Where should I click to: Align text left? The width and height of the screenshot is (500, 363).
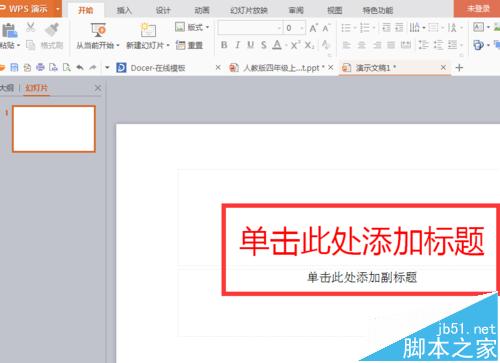(x=347, y=45)
